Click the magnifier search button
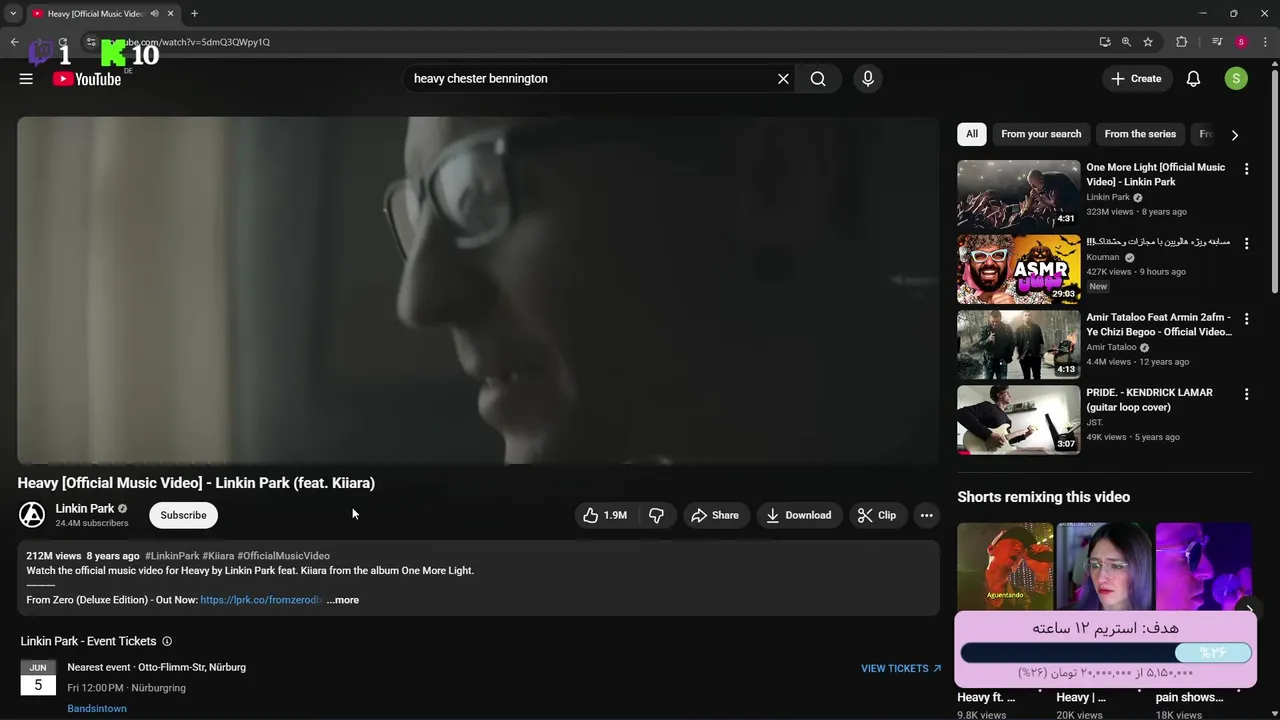This screenshot has width=1280, height=720. pyautogui.click(x=818, y=79)
